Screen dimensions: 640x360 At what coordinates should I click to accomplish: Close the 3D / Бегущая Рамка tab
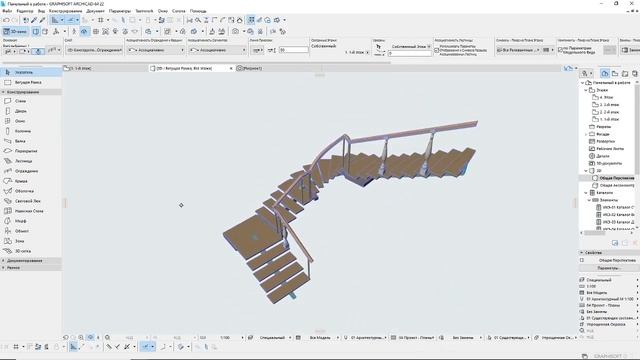(231, 68)
